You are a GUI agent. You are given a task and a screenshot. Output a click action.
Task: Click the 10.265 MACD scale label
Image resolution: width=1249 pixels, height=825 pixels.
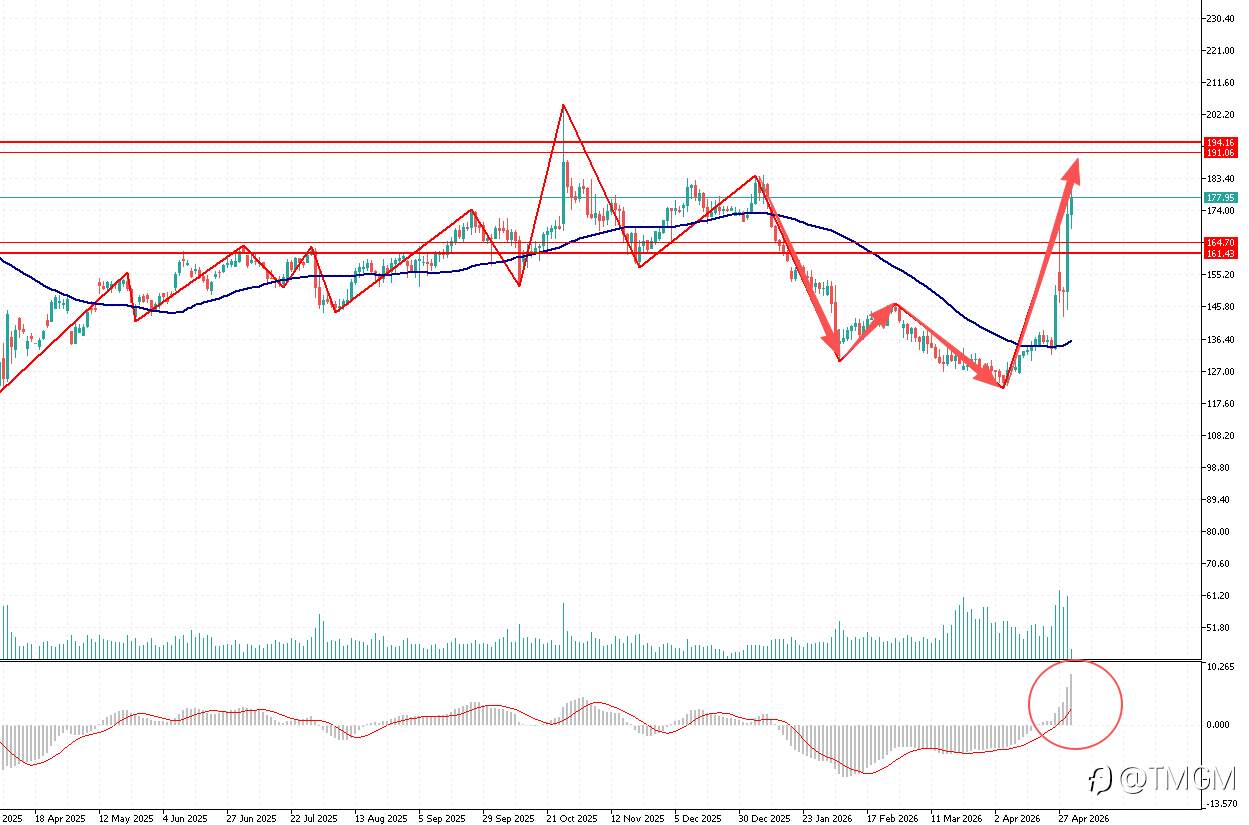click(1221, 667)
